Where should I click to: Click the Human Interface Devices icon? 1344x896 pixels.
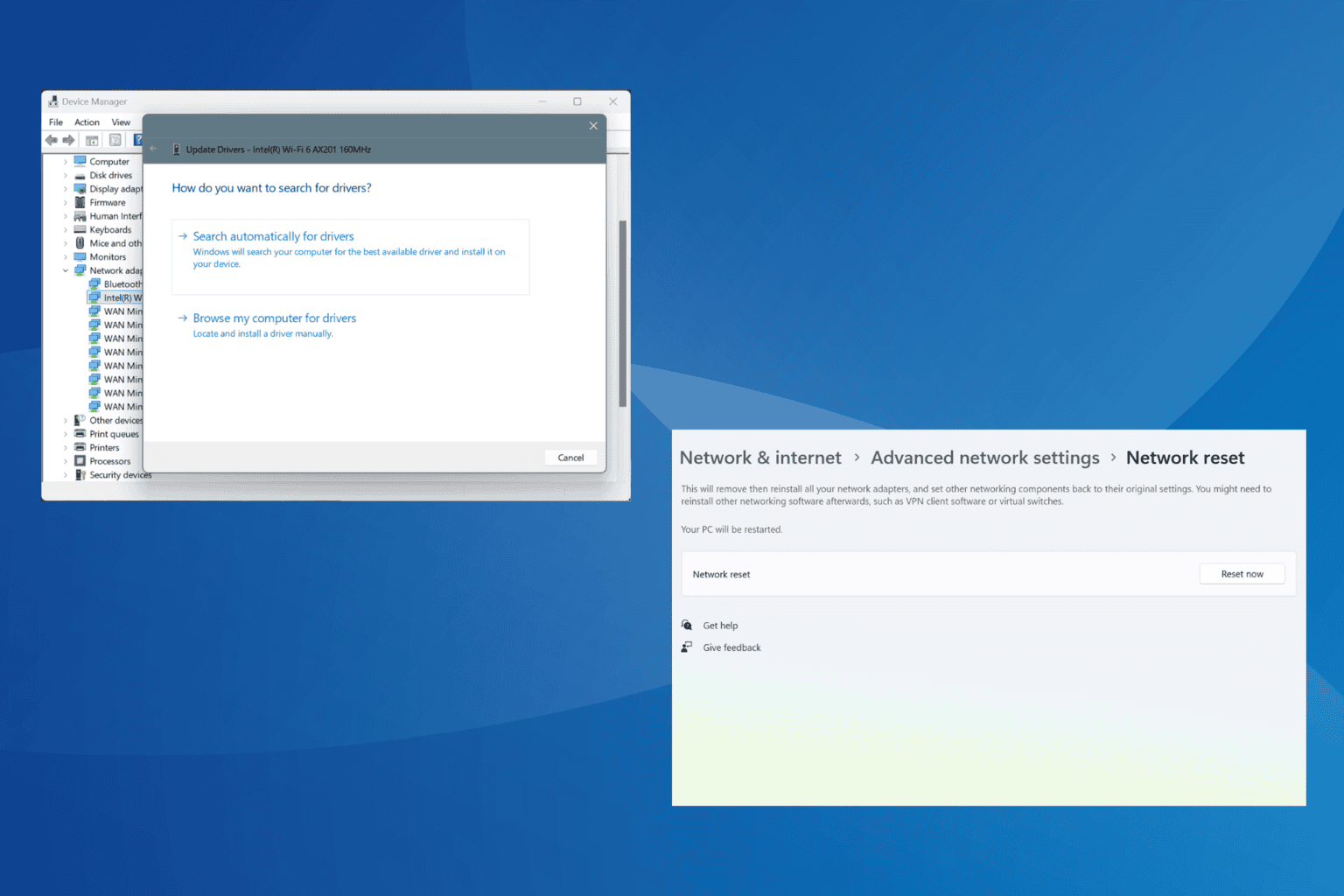[80, 216]
